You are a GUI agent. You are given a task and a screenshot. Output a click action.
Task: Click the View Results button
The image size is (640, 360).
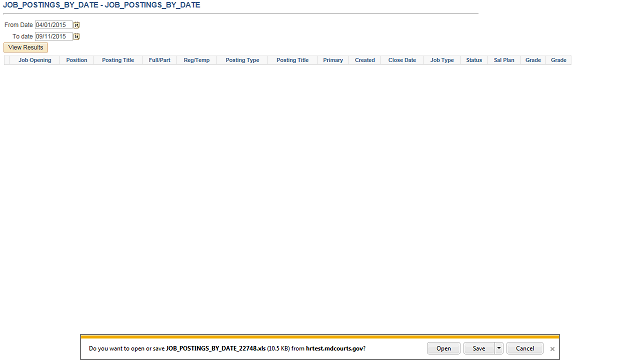coord(26,48)
